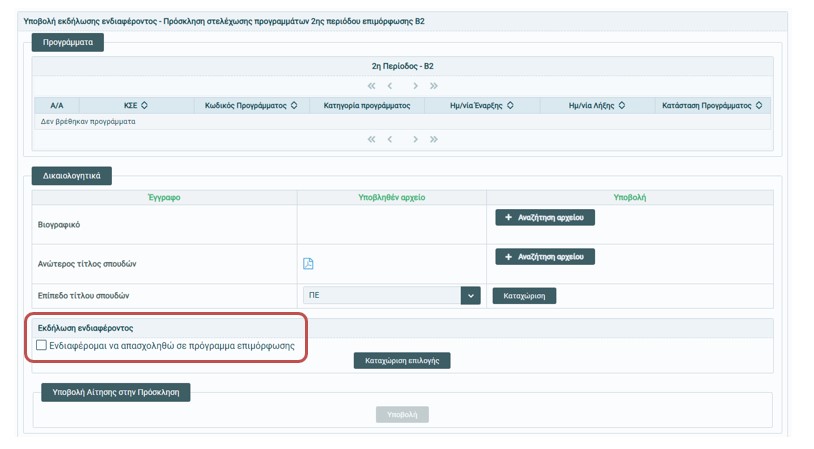Open the Επίπεδο τίτλου σπουδών dropdown
This screenshot has height=449, width=814.
point(470,296)
